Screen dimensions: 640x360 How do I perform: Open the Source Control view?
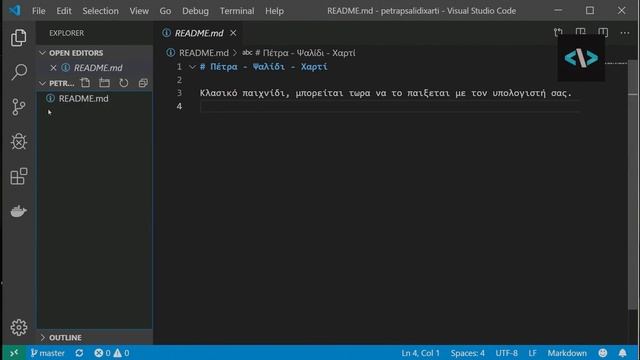click(x=18, y=107)
